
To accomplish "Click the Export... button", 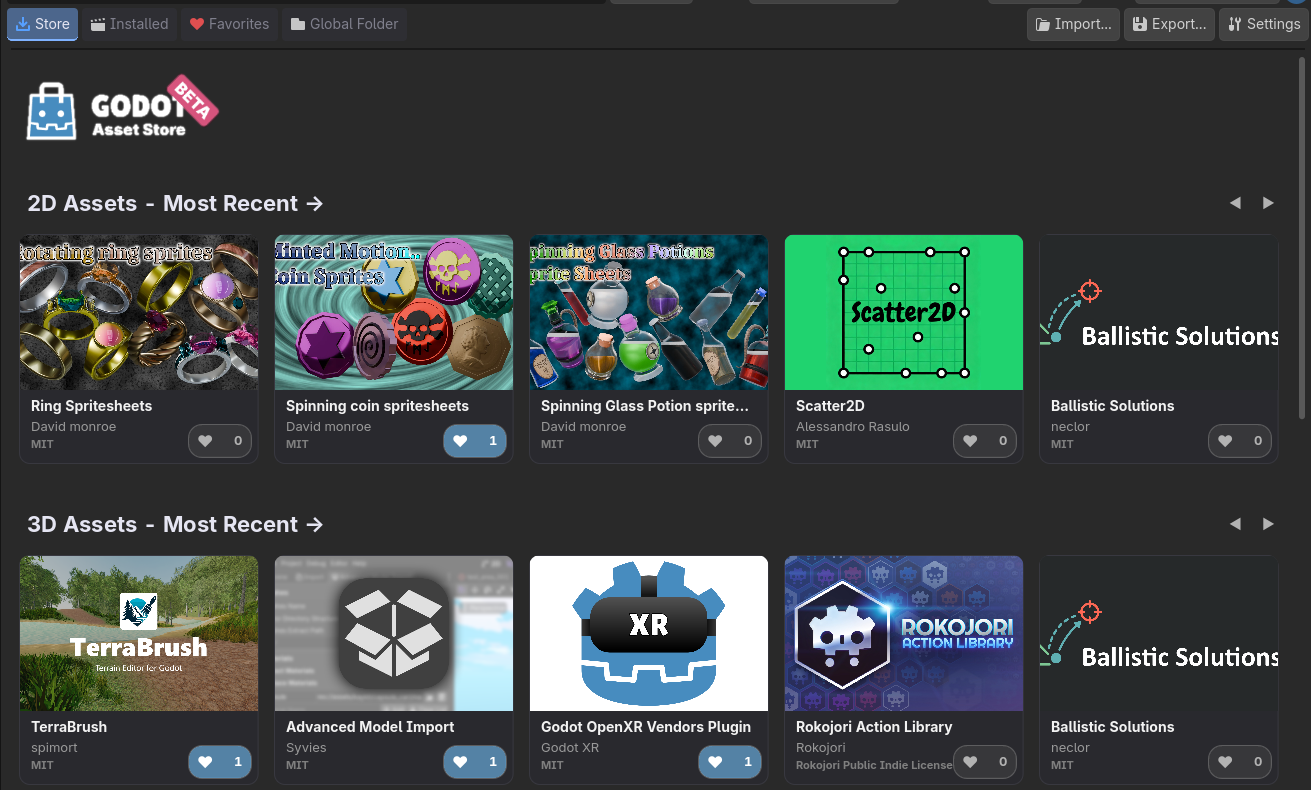I will [1169, 24].
